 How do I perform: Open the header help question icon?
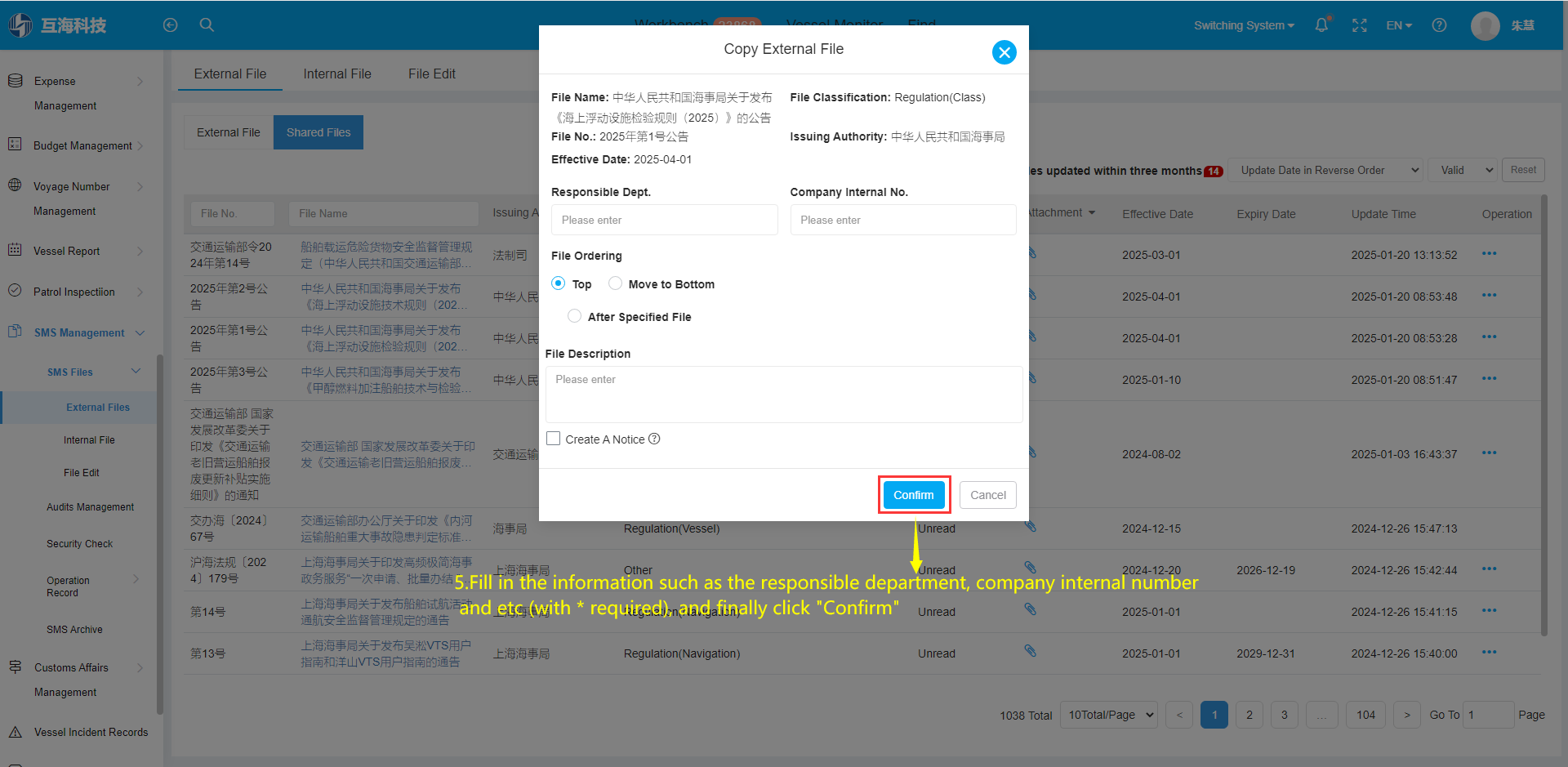tap(1439, 25)
